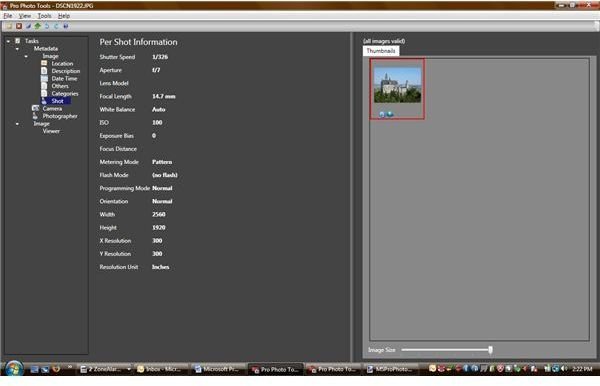Open the Viewer tree item
600x386 pixels.
tap(51, 131)
